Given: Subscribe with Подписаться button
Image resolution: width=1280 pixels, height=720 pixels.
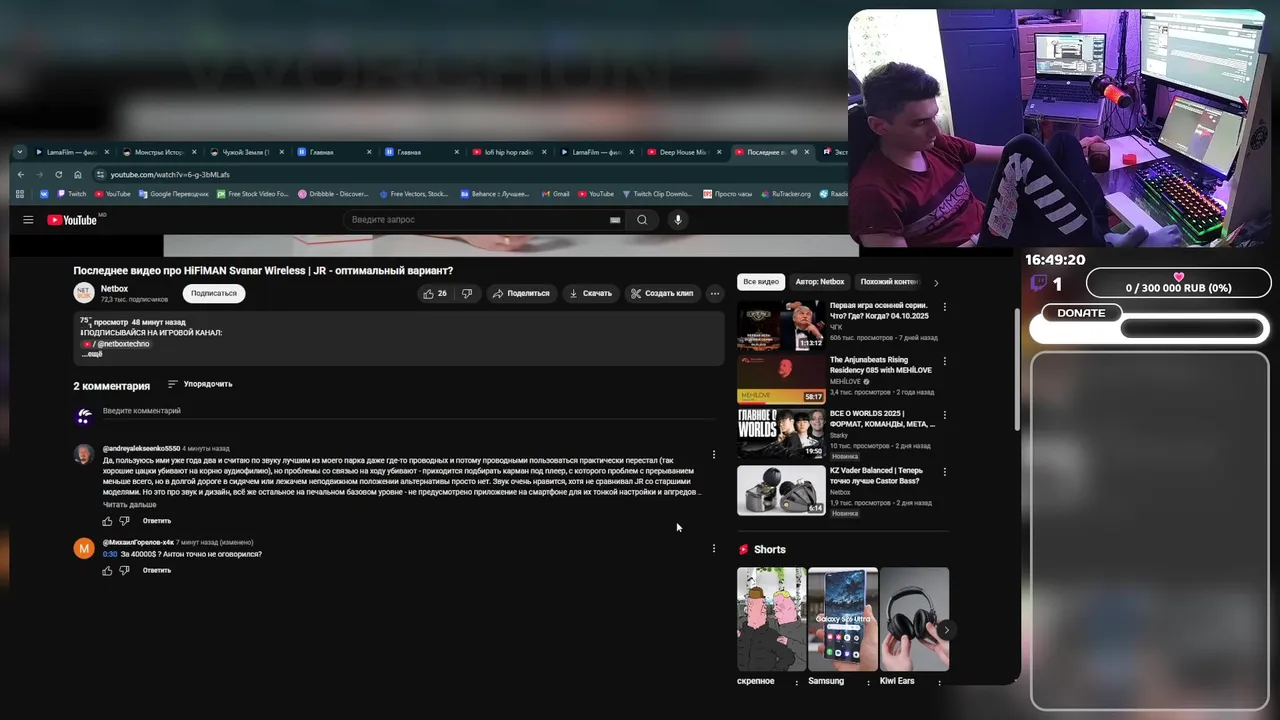Looking at the screenshot, I should (214, 293).
